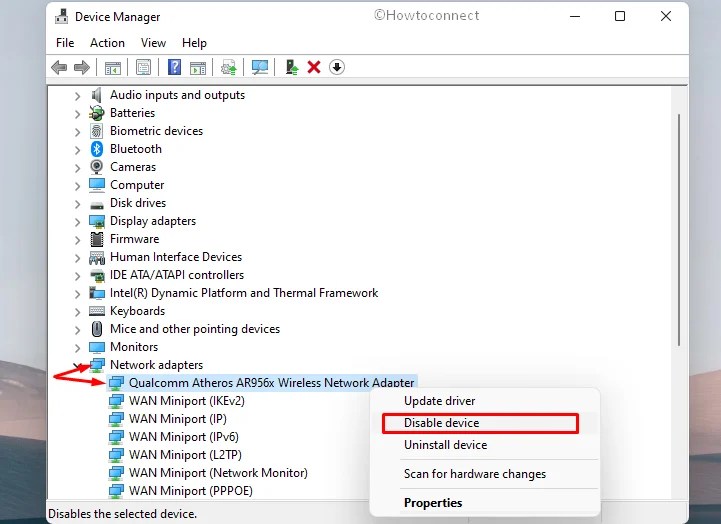Viewport: 721px width, 524px height.
Task: Click Scan for hardware changes monitor icon
Action: pyautogui.click(x=260, y=68)
